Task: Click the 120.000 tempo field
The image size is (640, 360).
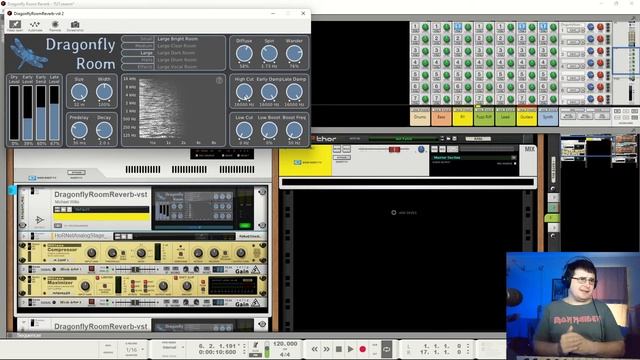Action: click(x=285, y=344)
